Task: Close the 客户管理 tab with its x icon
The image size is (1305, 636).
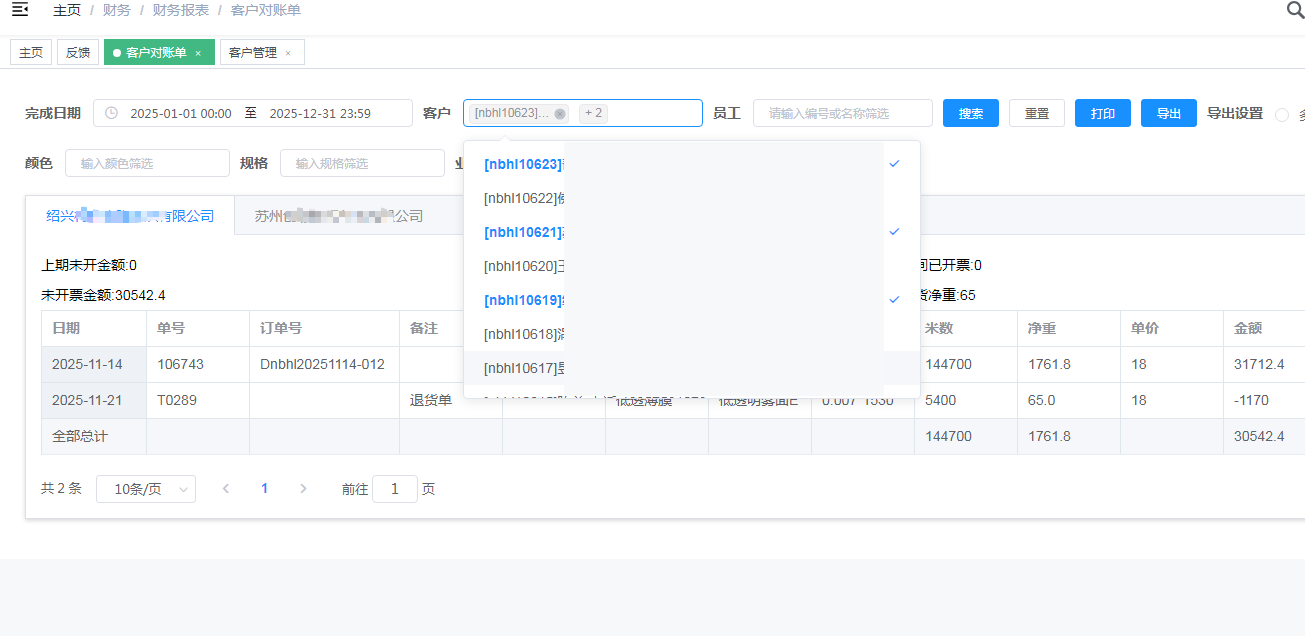Action: click(x=288, y=53)
